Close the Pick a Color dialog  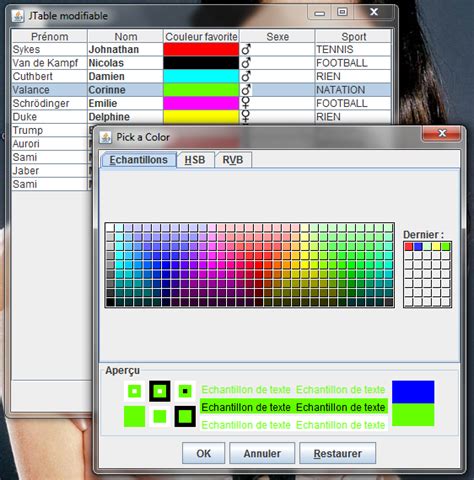pos(442,133)
